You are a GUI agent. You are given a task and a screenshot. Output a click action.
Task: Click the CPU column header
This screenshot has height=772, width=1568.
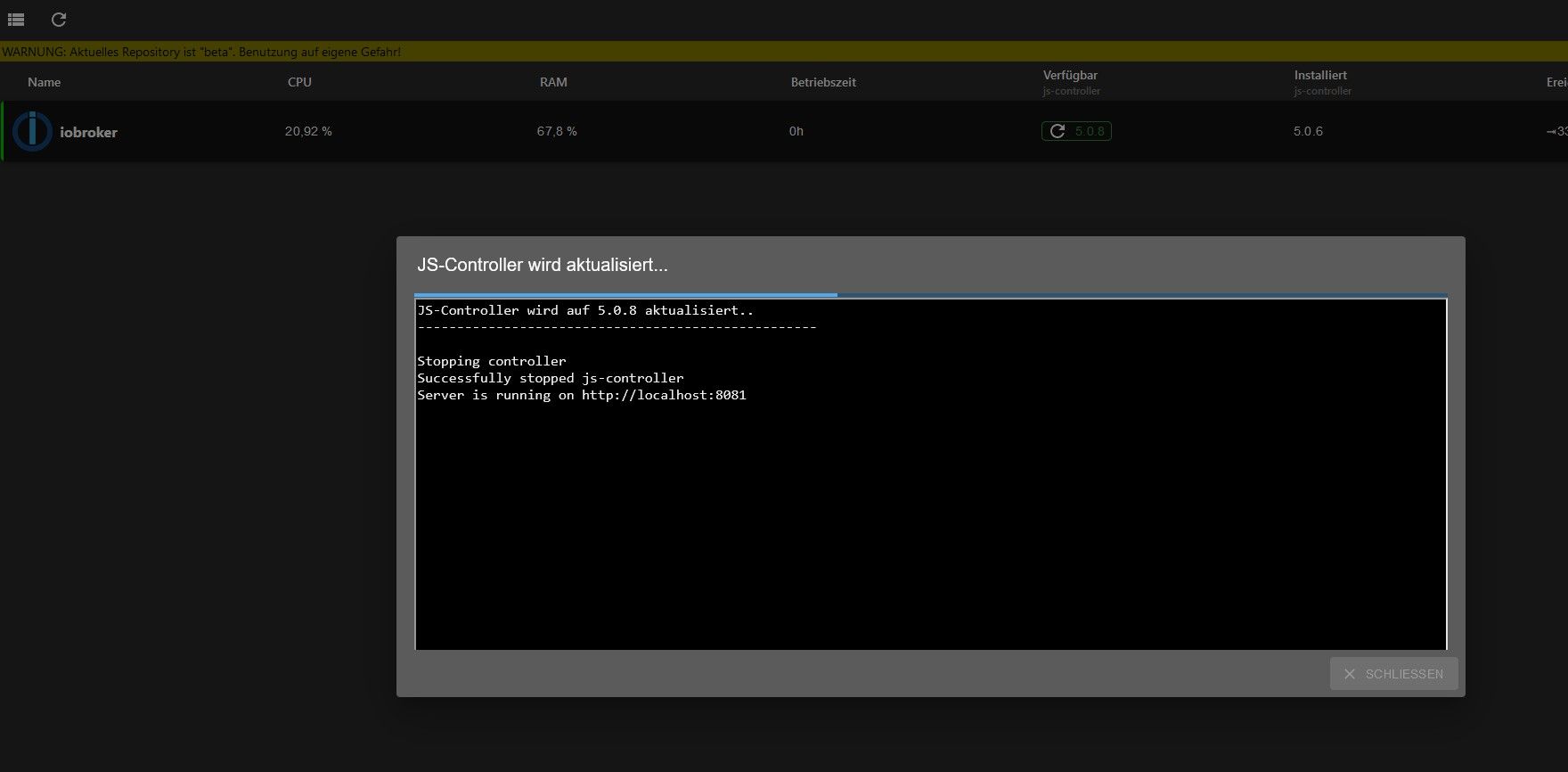coord(299,82)
